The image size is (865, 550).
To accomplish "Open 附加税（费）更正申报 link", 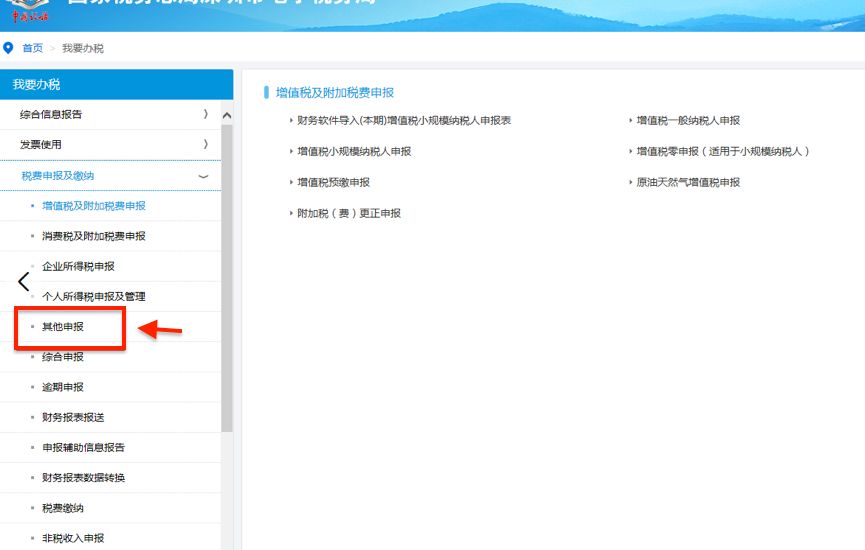I will (x=349, y=213).
